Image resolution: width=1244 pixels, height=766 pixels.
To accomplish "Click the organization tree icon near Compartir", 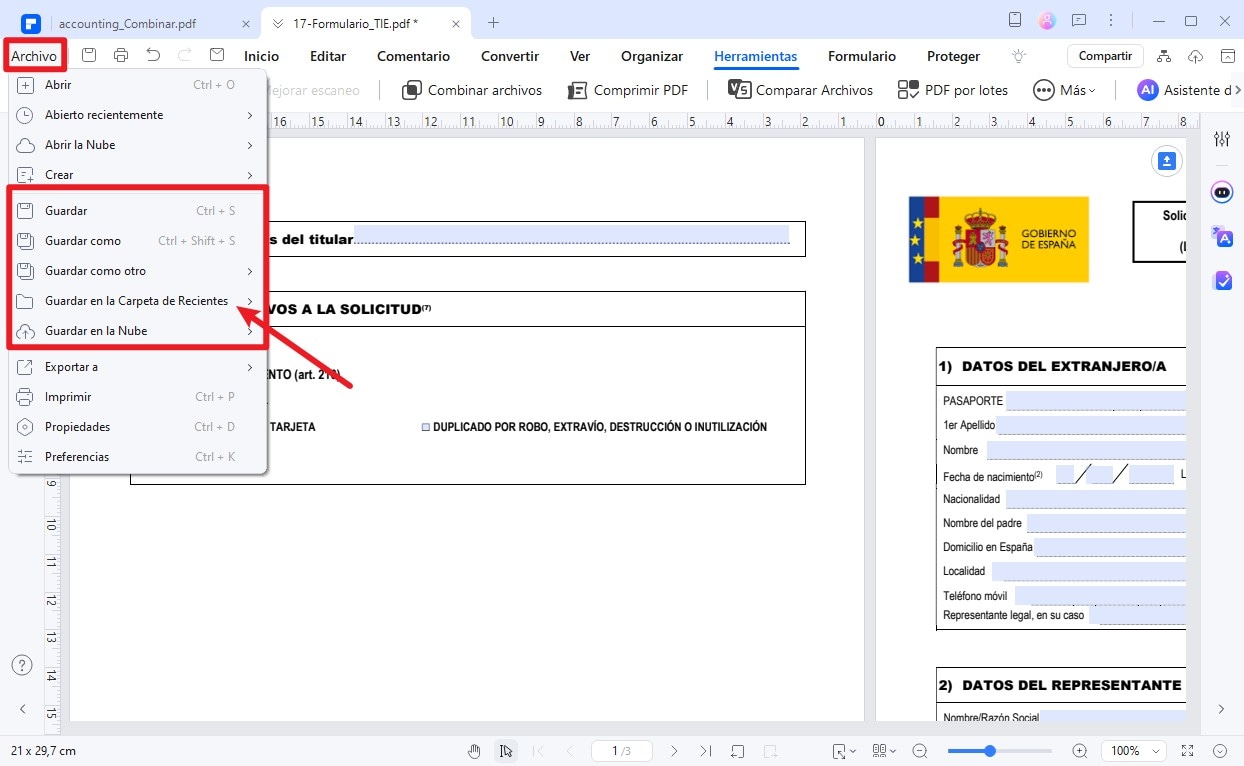I will [x=1164, y=57].
